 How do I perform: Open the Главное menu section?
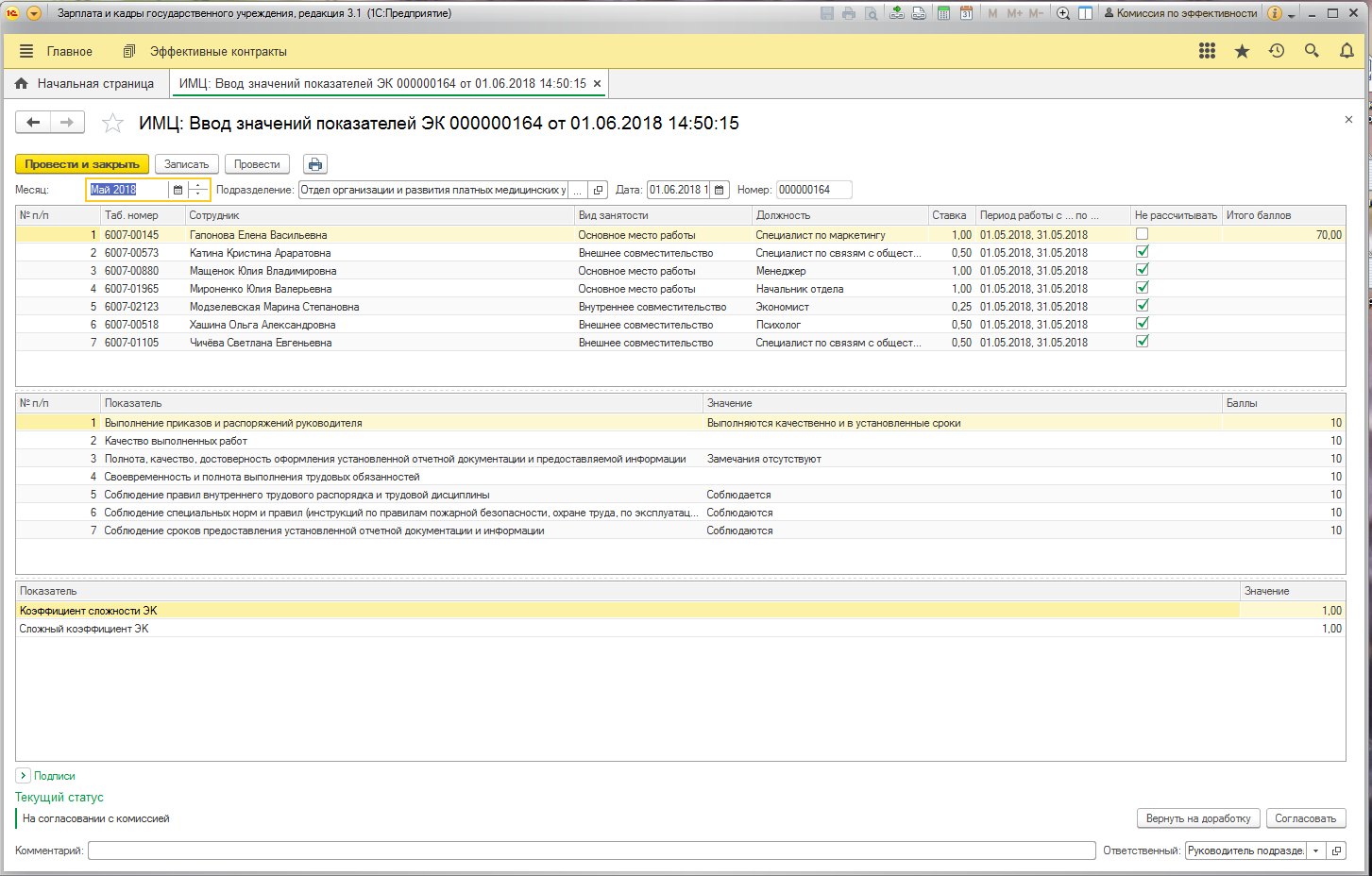(x=69, y=52)
